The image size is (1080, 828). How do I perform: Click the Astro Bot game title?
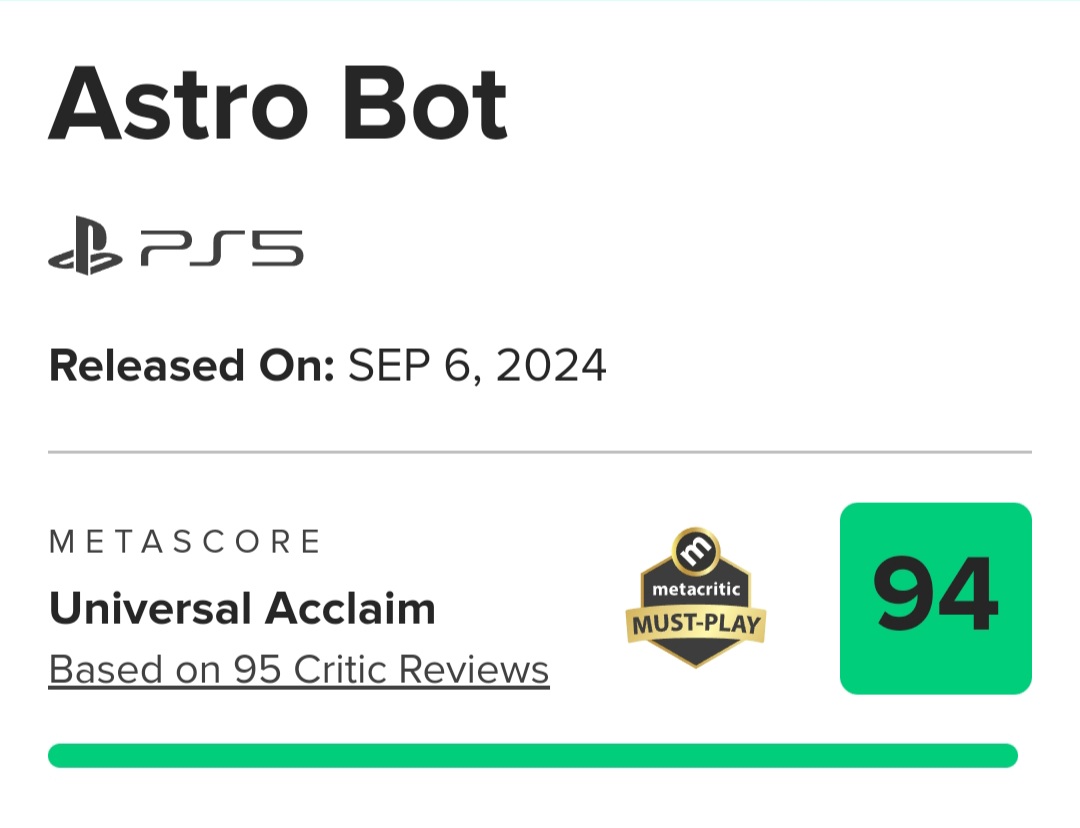[278, 104]
